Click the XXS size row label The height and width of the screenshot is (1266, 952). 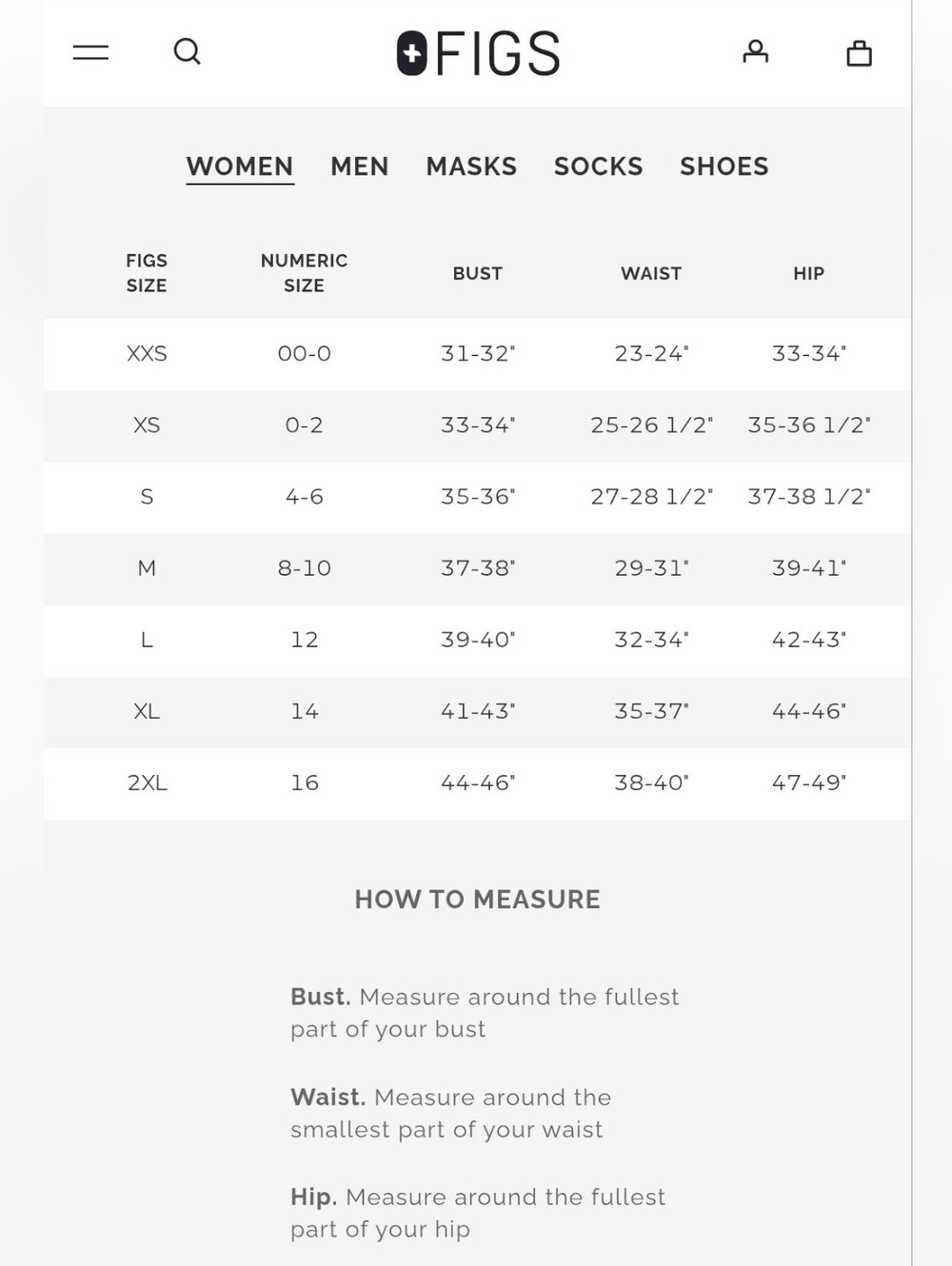click(x=147, y=354)
